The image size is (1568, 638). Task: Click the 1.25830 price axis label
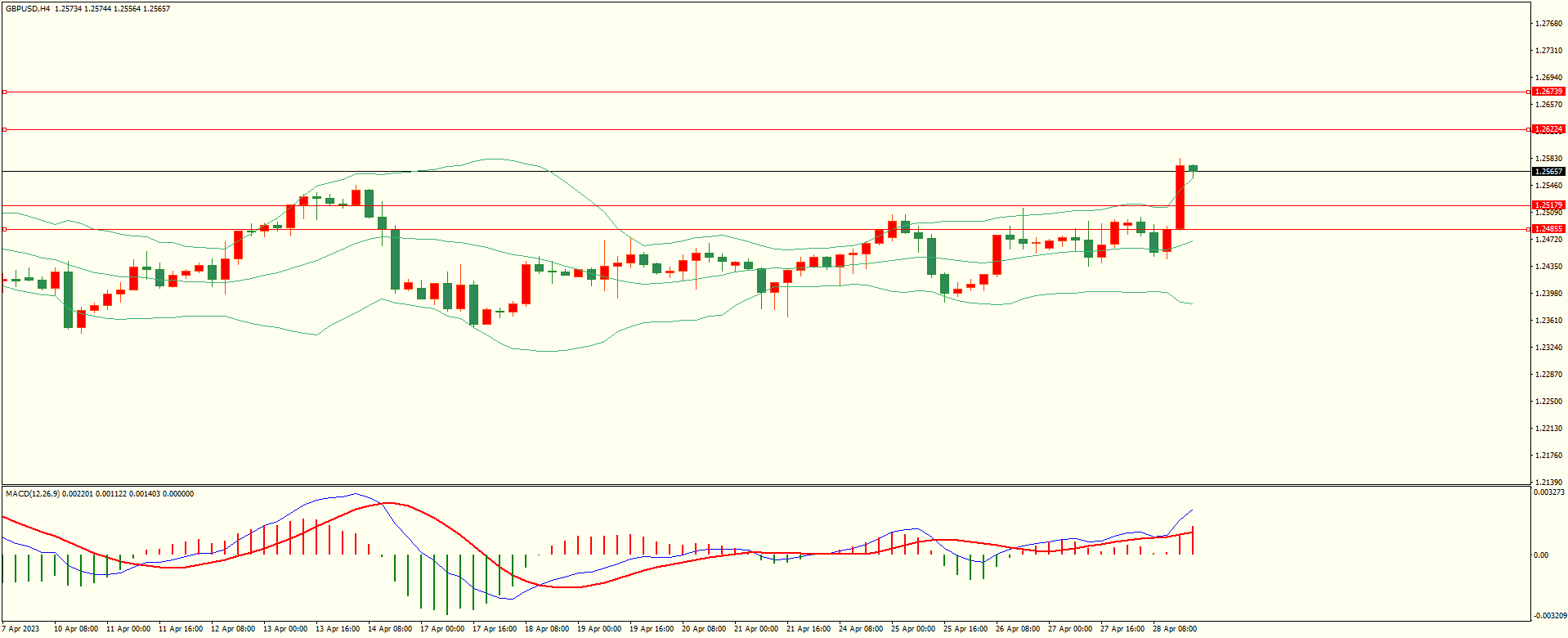coord(1549,159)
